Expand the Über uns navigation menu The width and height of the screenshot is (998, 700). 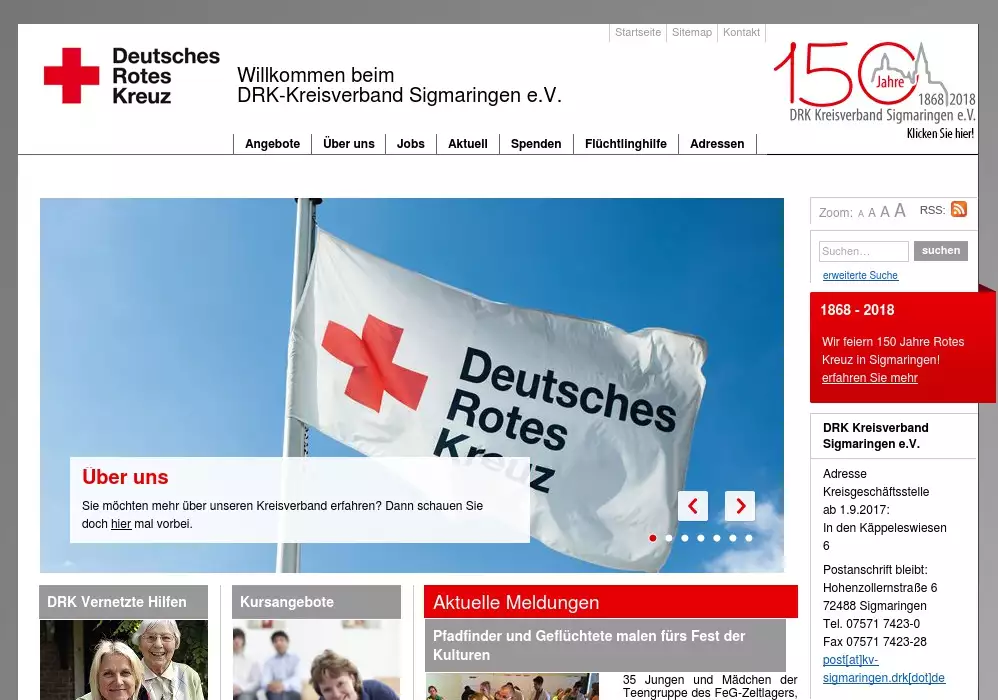click(349, 144)
